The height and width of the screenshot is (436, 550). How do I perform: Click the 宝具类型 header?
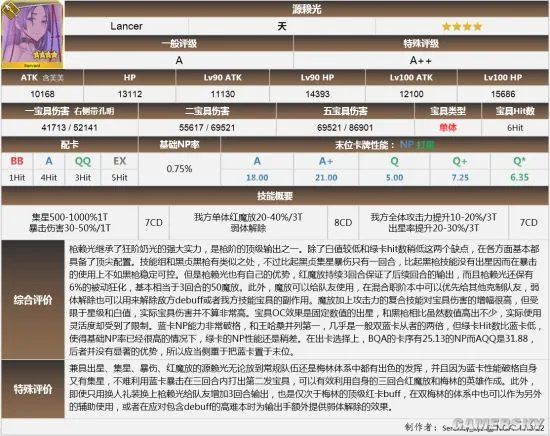(x=448, y=111)
